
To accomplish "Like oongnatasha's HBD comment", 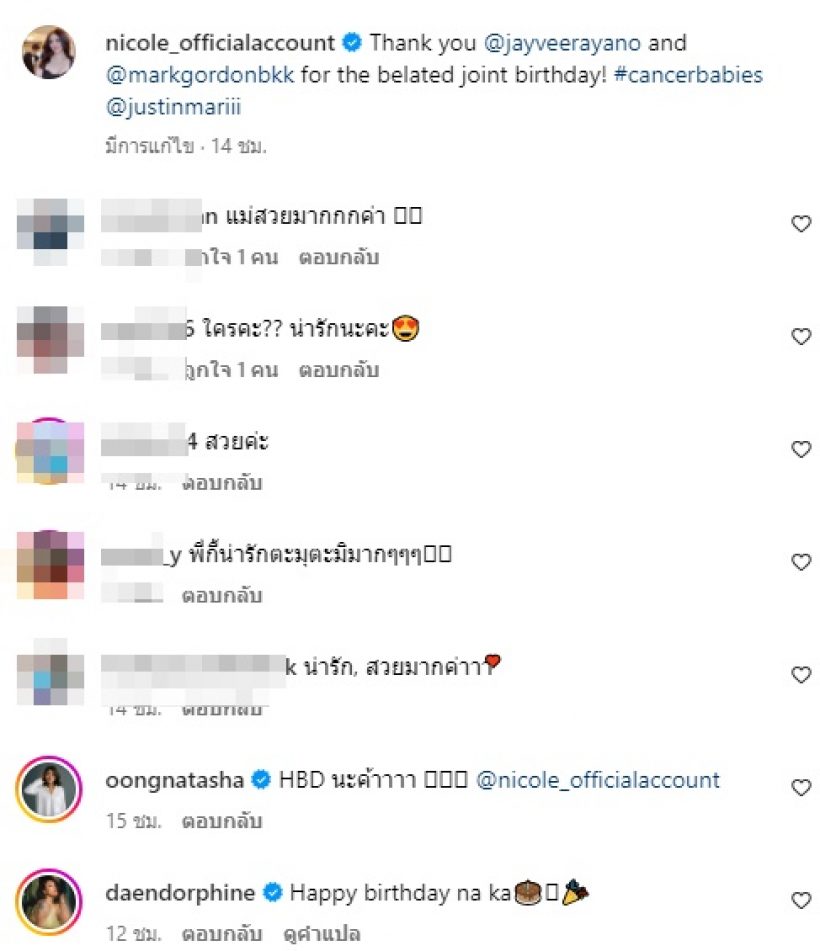I will click(801, 788).
